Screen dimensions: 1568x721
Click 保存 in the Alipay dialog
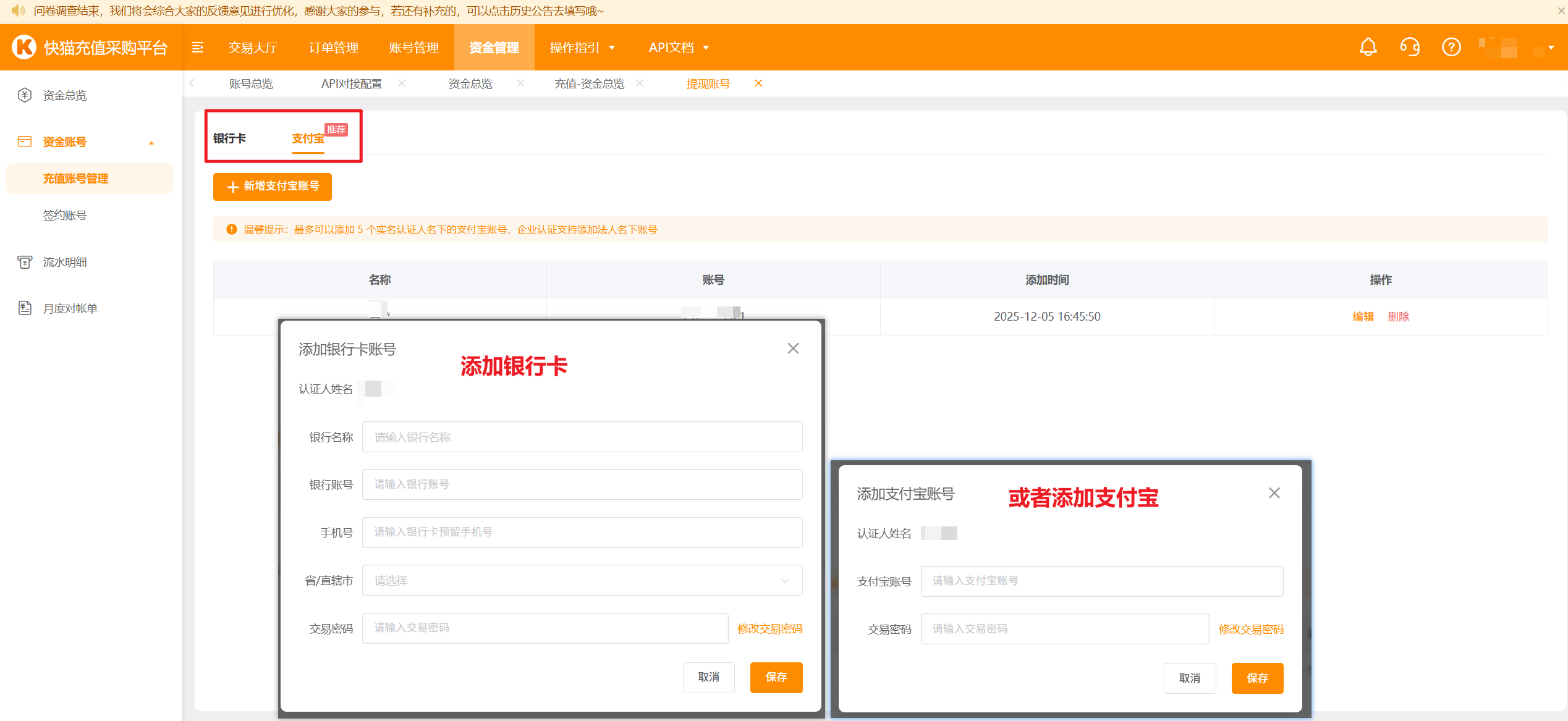click(1257, 678)
